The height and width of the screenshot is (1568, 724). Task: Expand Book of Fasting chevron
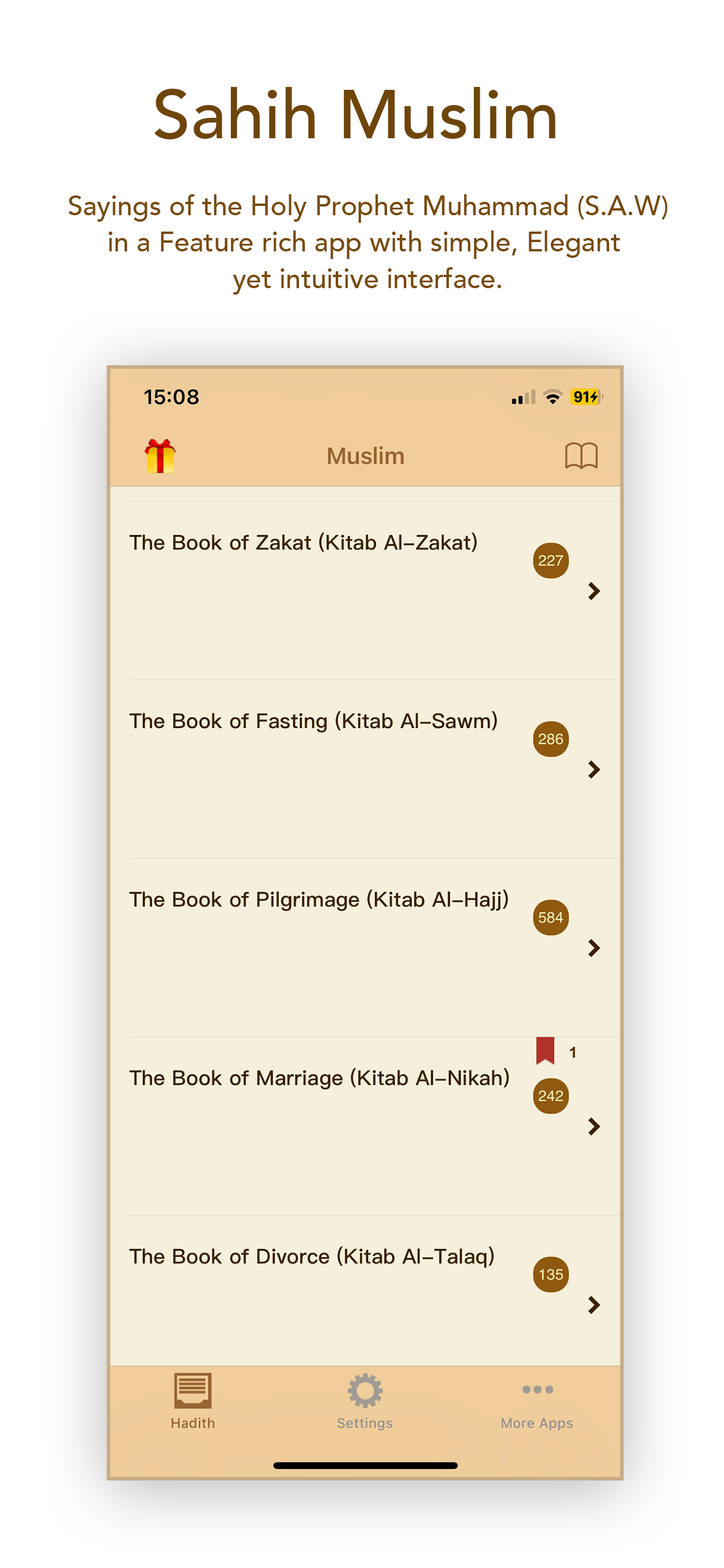(x=595, y=769)
